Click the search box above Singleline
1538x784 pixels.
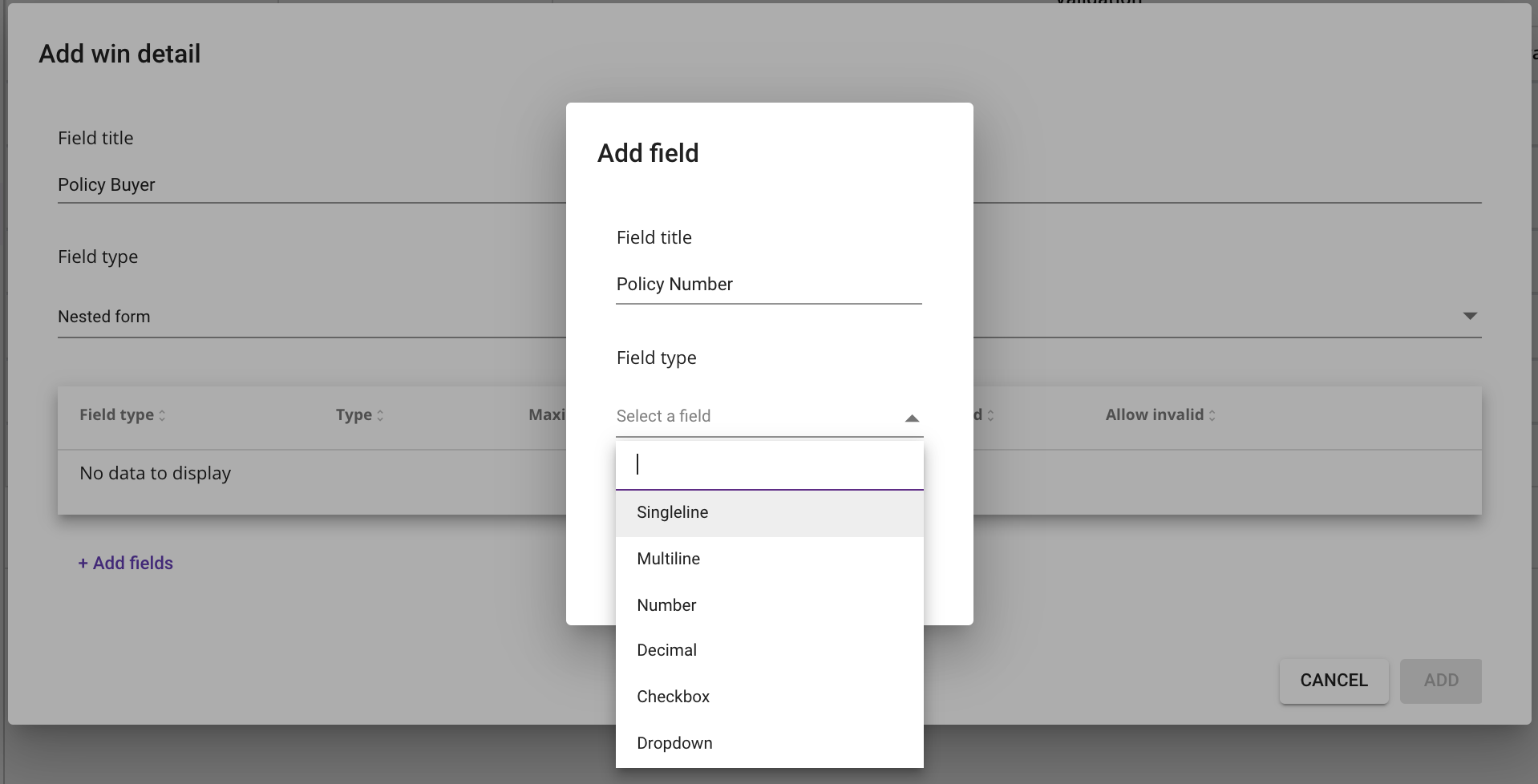pyautogui.click(x=768, y=465)
